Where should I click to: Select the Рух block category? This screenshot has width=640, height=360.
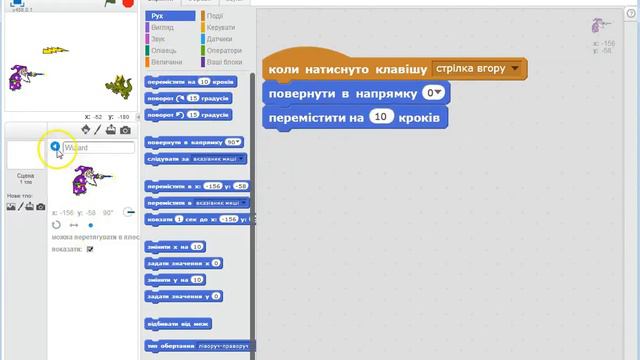pos(170,16)
